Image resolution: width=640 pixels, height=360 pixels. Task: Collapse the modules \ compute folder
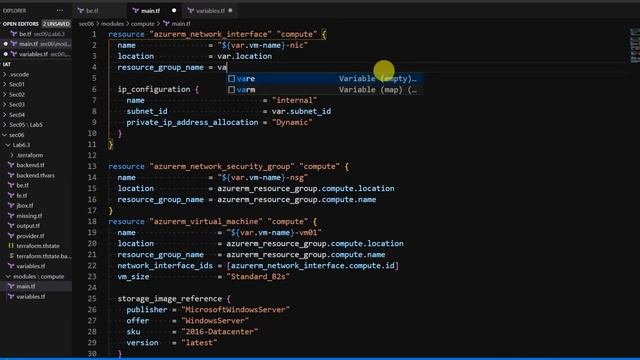(38, 277)
